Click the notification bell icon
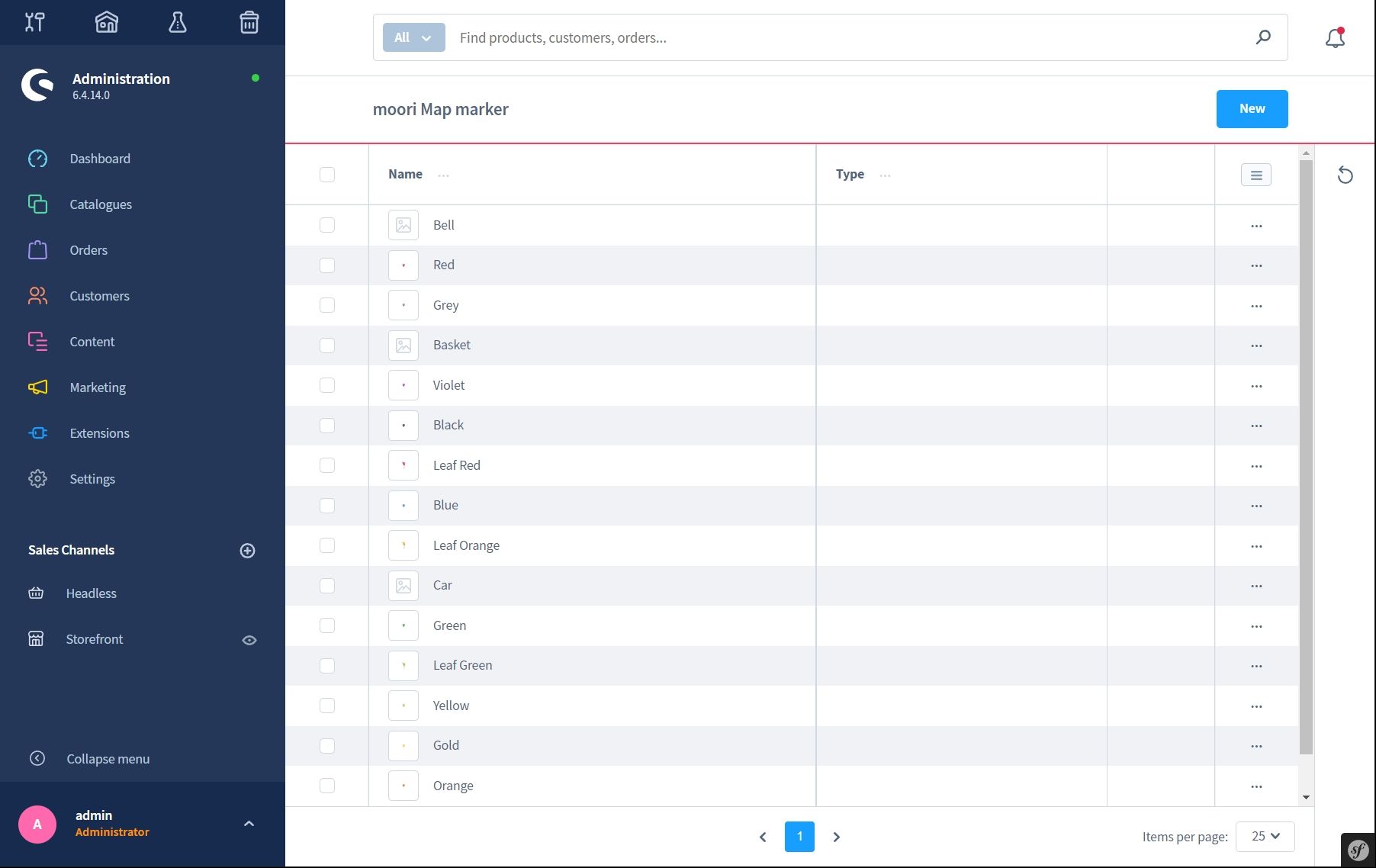Image resolution: width=1376 pixels, height=868 pixels. click(1335, 38)
